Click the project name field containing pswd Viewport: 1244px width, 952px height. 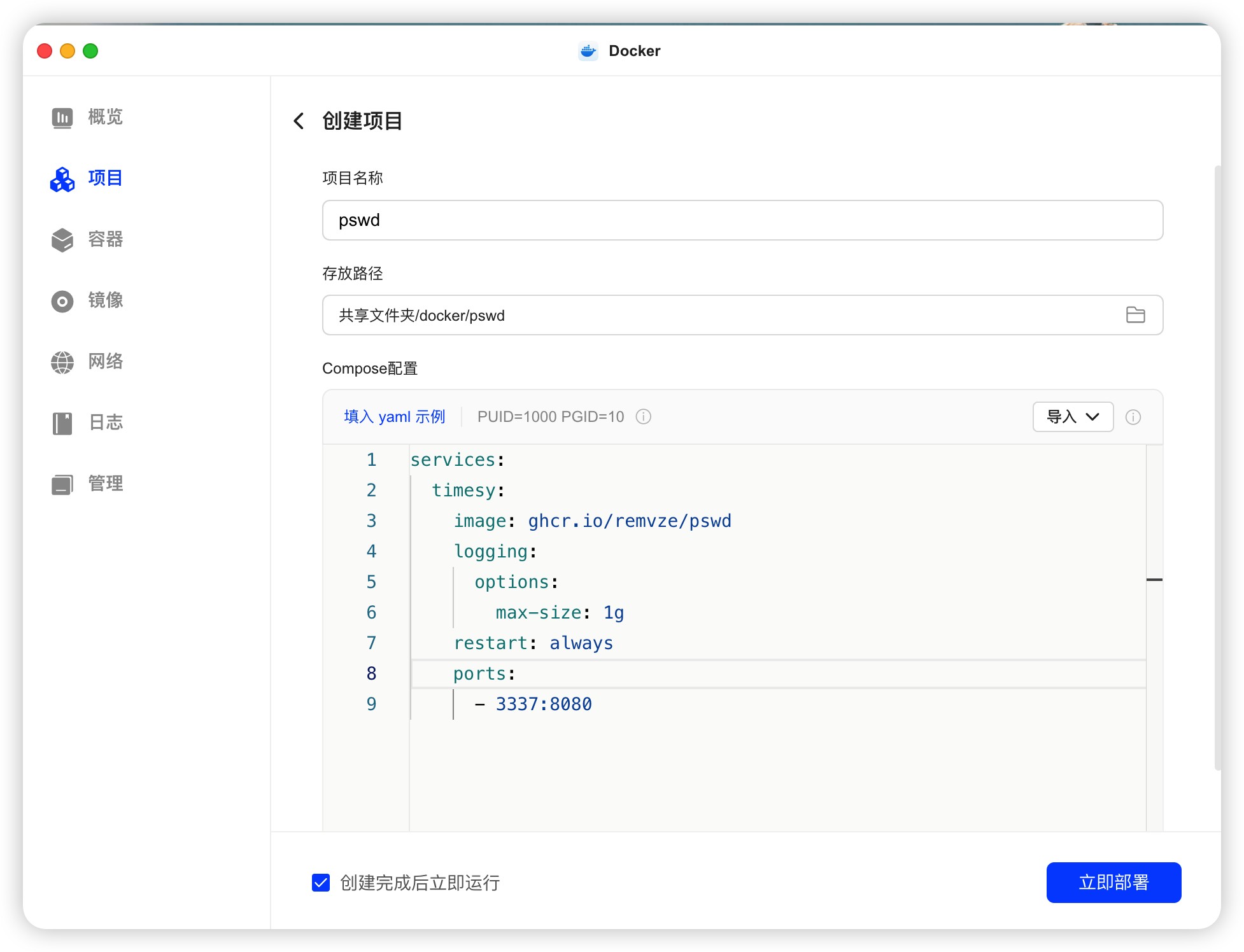tap(742, 220)
